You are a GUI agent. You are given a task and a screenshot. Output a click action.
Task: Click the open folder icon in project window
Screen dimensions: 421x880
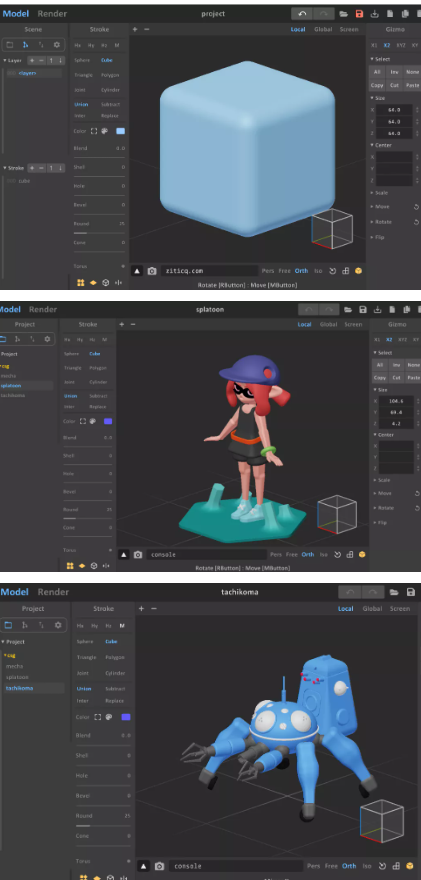coord(344,13)
